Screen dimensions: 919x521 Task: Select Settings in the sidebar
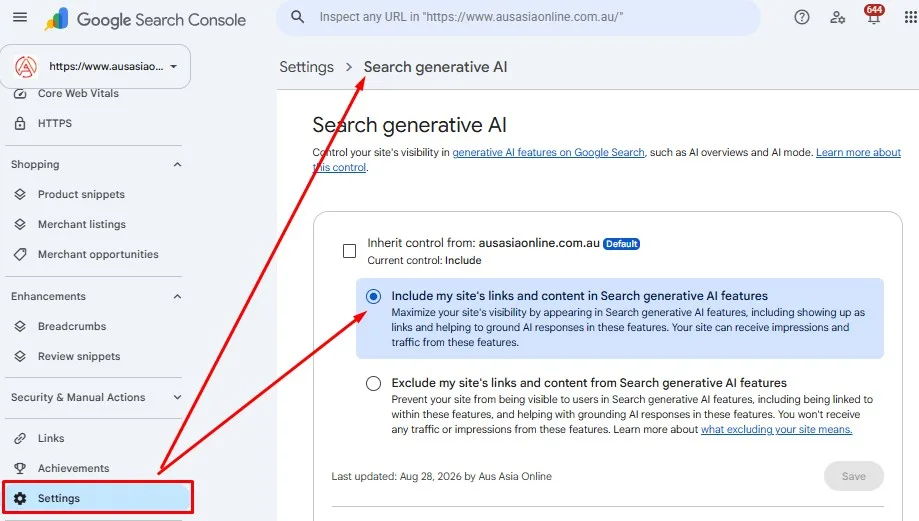click(x=97, y=498)
